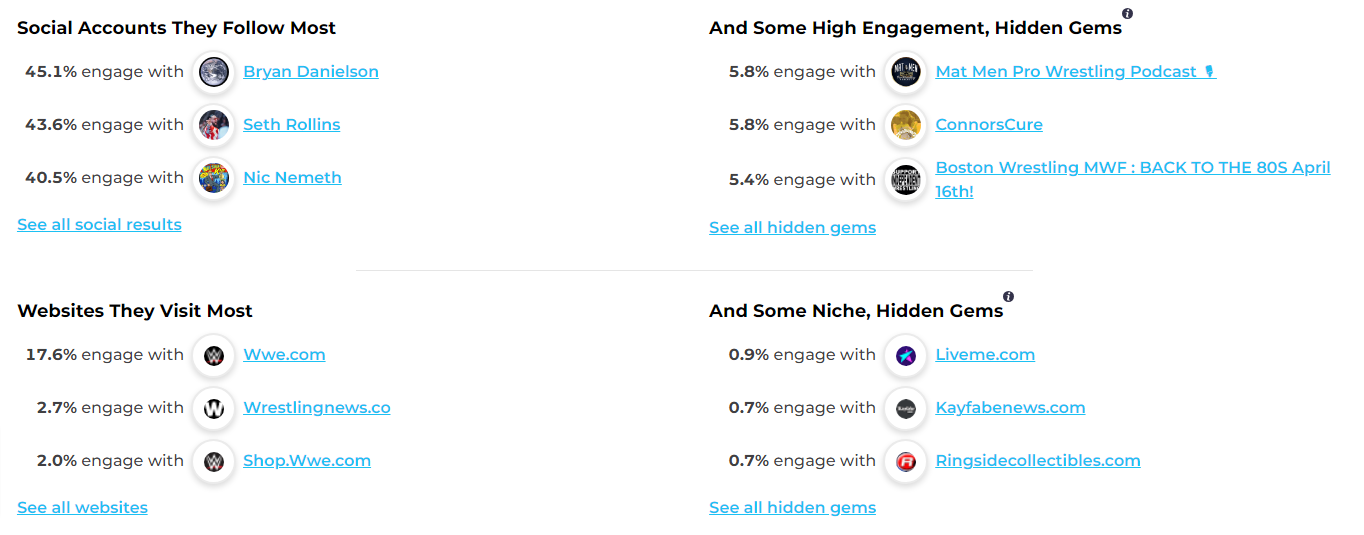Click the Liveme.com star icon
Image resolution: width=1364 pixels, height=535 pixels.
point(905,355)
